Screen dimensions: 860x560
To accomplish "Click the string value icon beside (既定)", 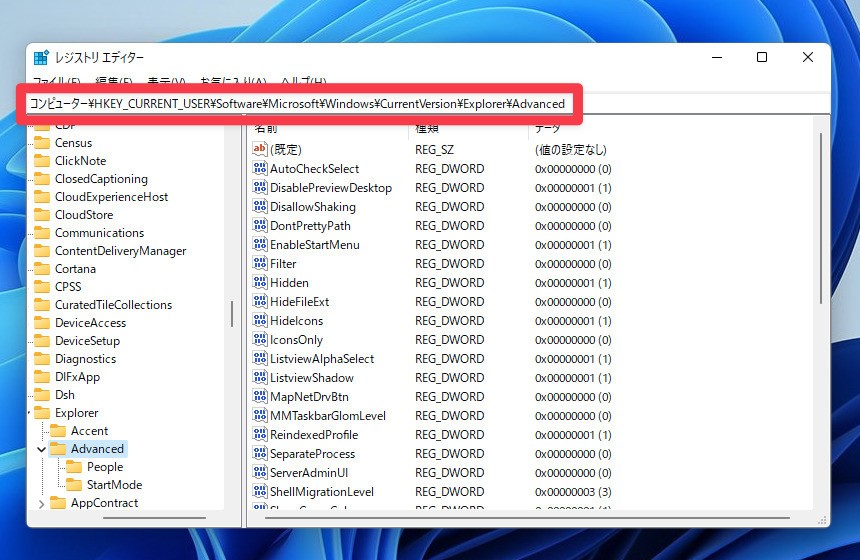I will [259, 149].
